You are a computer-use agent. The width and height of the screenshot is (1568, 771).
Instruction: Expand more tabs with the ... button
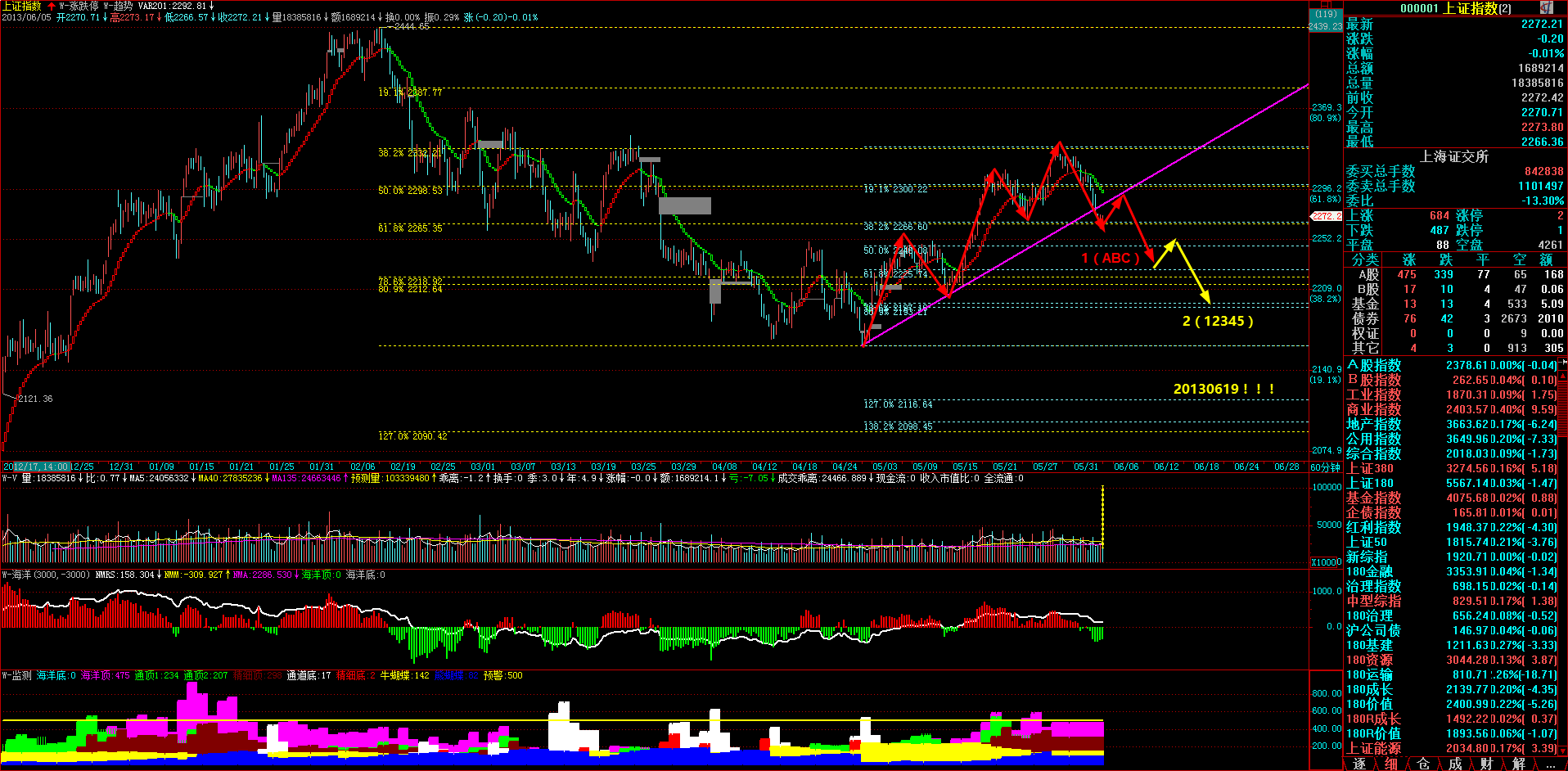tap(1550, 764)
